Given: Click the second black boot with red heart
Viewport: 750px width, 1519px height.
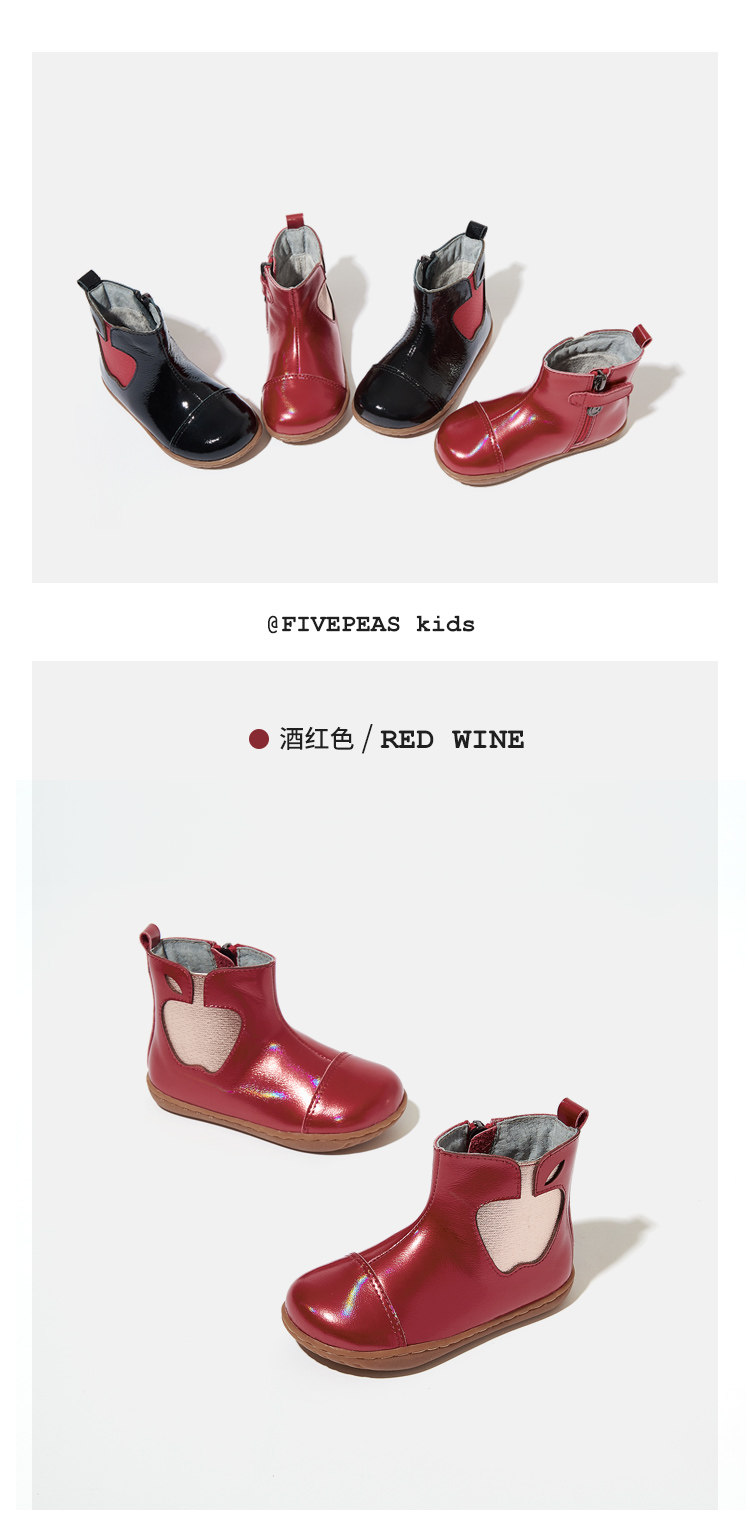Looking at the screenshot, I should point(425,330).
